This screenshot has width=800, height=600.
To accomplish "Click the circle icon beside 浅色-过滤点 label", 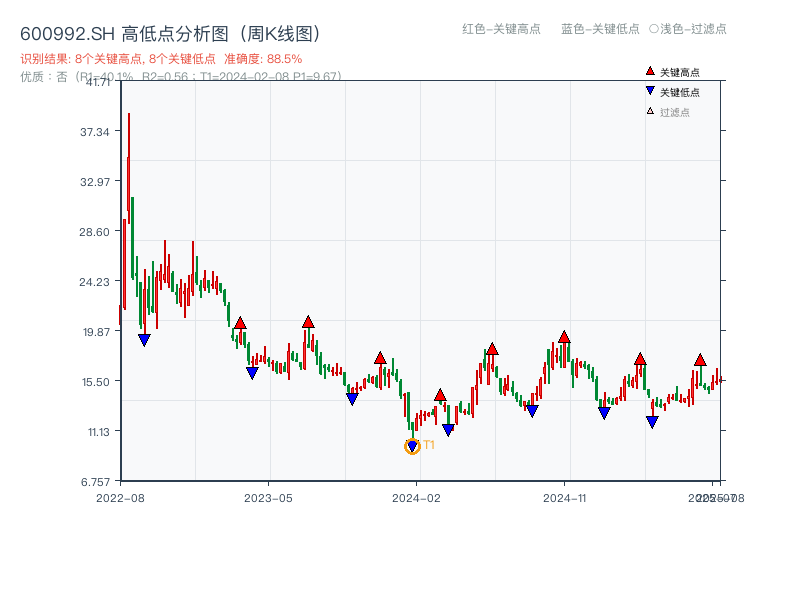I will pos(651,30).
